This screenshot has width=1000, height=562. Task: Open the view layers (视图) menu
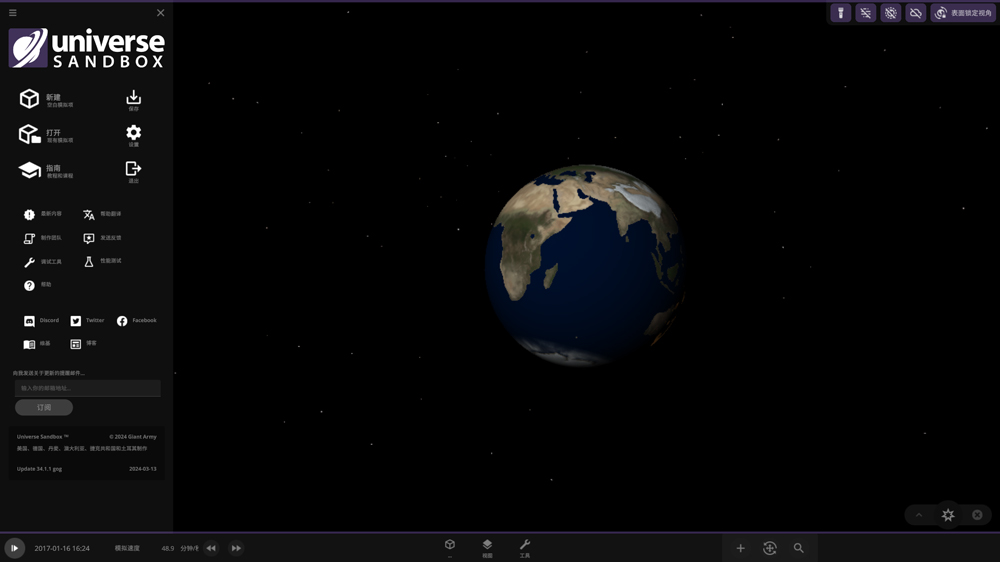click(x=487, y=547)
